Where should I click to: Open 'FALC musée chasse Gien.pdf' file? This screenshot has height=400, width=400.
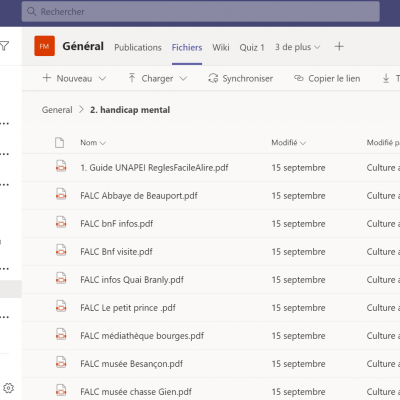[136, 391]
